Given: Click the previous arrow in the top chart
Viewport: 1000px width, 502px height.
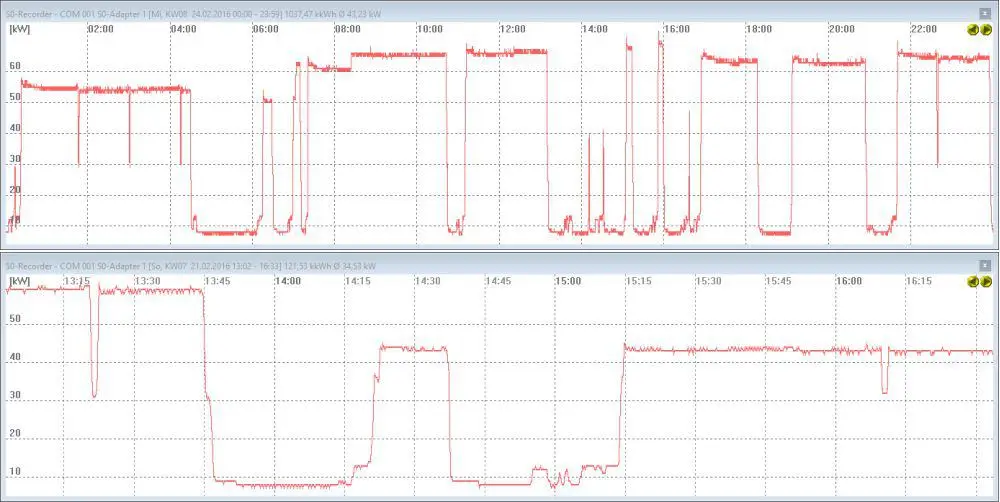Looking at the screenshot, I should click(x=973, y=30).
